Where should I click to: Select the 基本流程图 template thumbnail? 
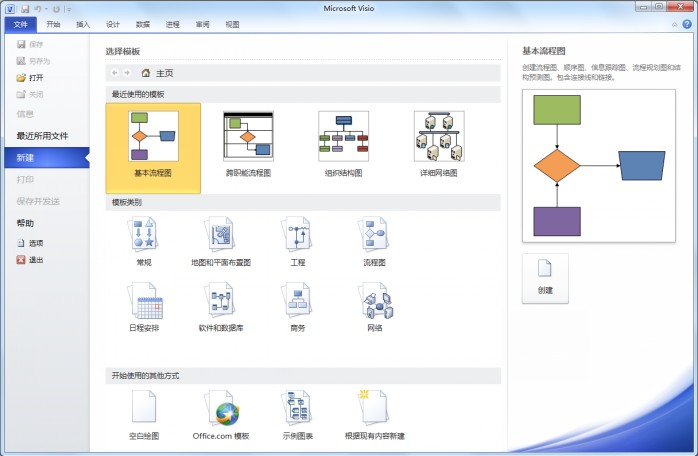pyautogui.click(x=153, y=148)
